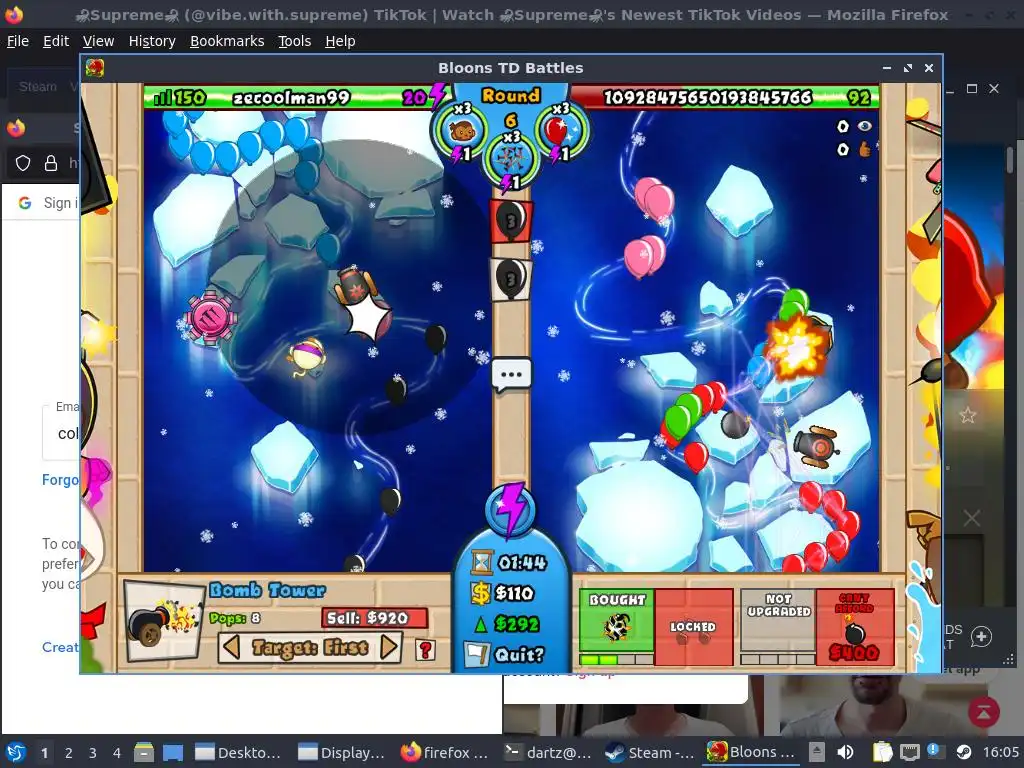Open the Display taskbar entry

coord(341,753)
